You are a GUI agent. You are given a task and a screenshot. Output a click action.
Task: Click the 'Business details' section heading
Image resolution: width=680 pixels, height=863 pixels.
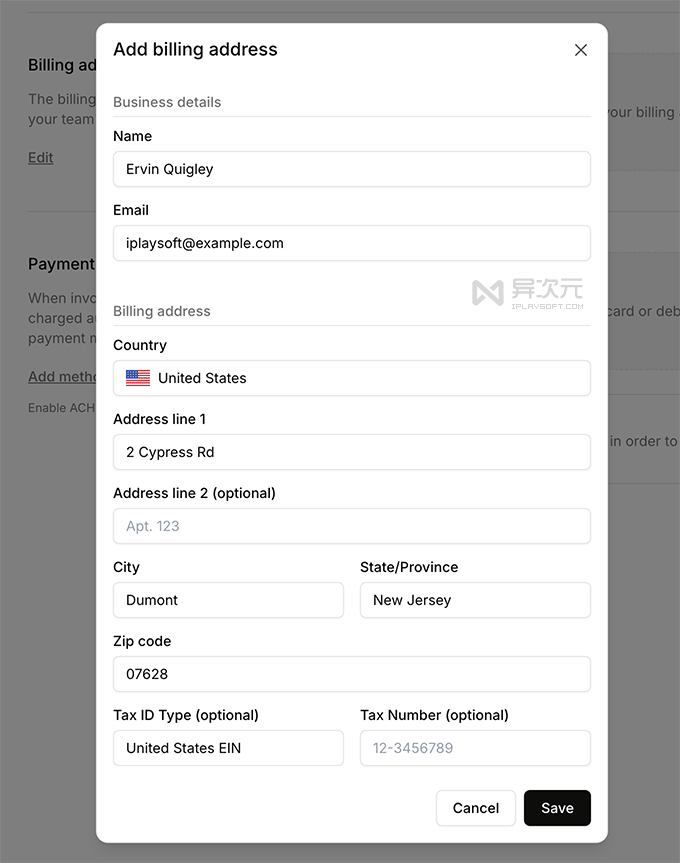[167, 102]
